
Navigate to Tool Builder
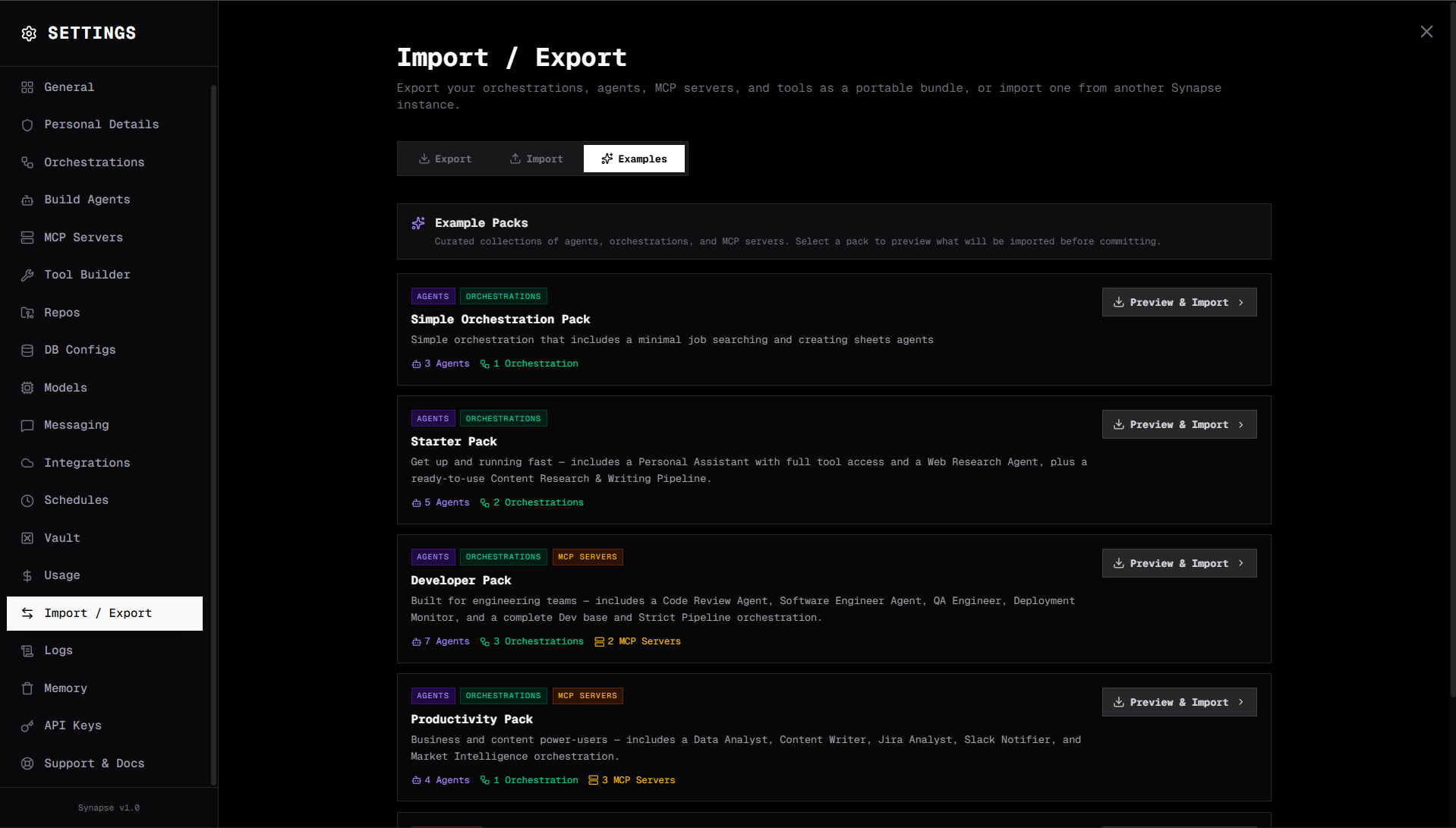[x=105, y=275]
